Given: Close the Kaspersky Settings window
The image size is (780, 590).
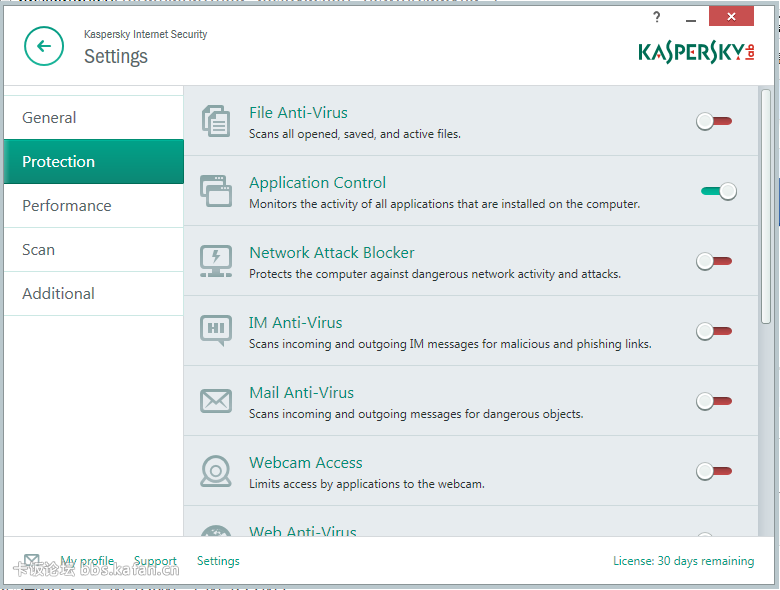Looking at the screenshot, I should point(731,16).
